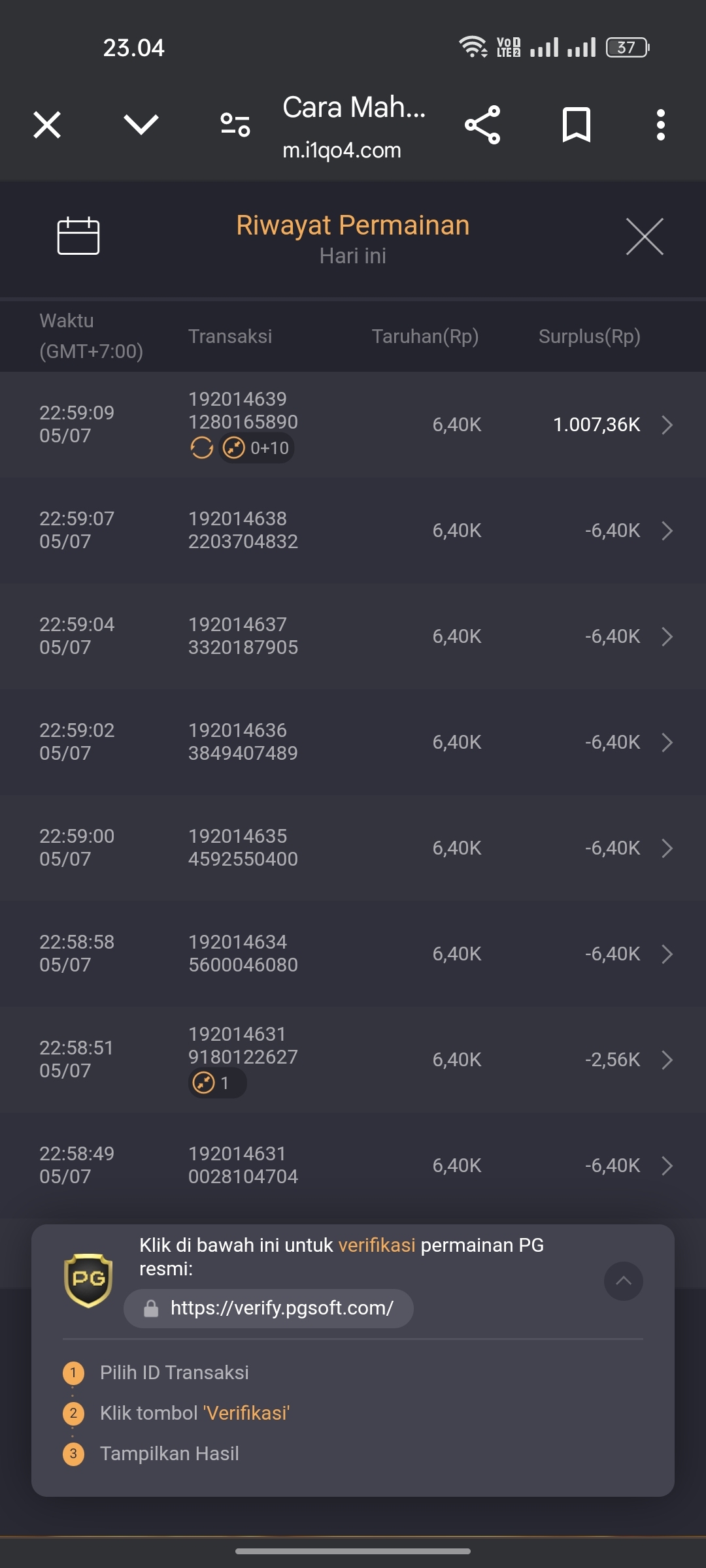Tap the m.i1qo4.com address title
706x1568 pixels.
pos(342,150)
